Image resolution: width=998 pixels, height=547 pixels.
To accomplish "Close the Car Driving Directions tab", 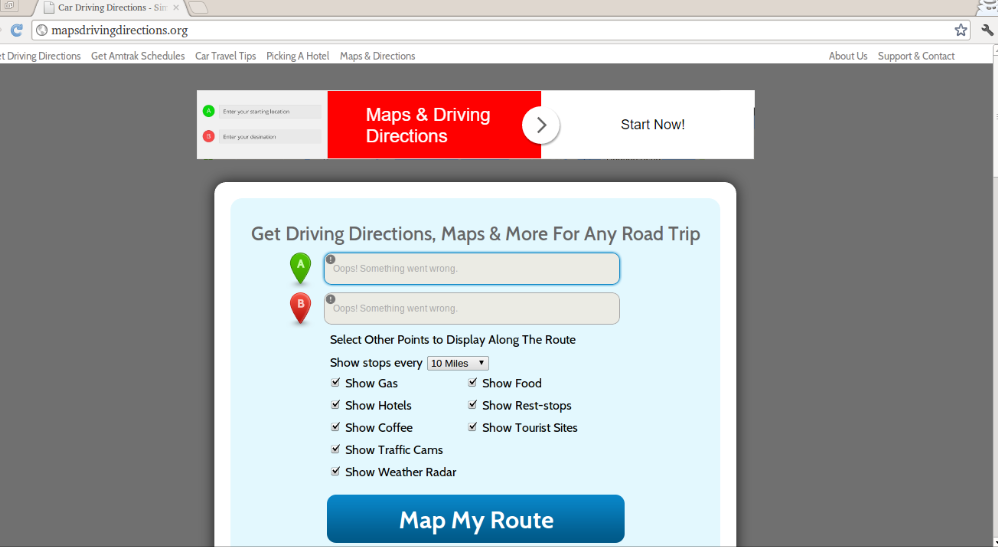I will click(x=176, y=8).
